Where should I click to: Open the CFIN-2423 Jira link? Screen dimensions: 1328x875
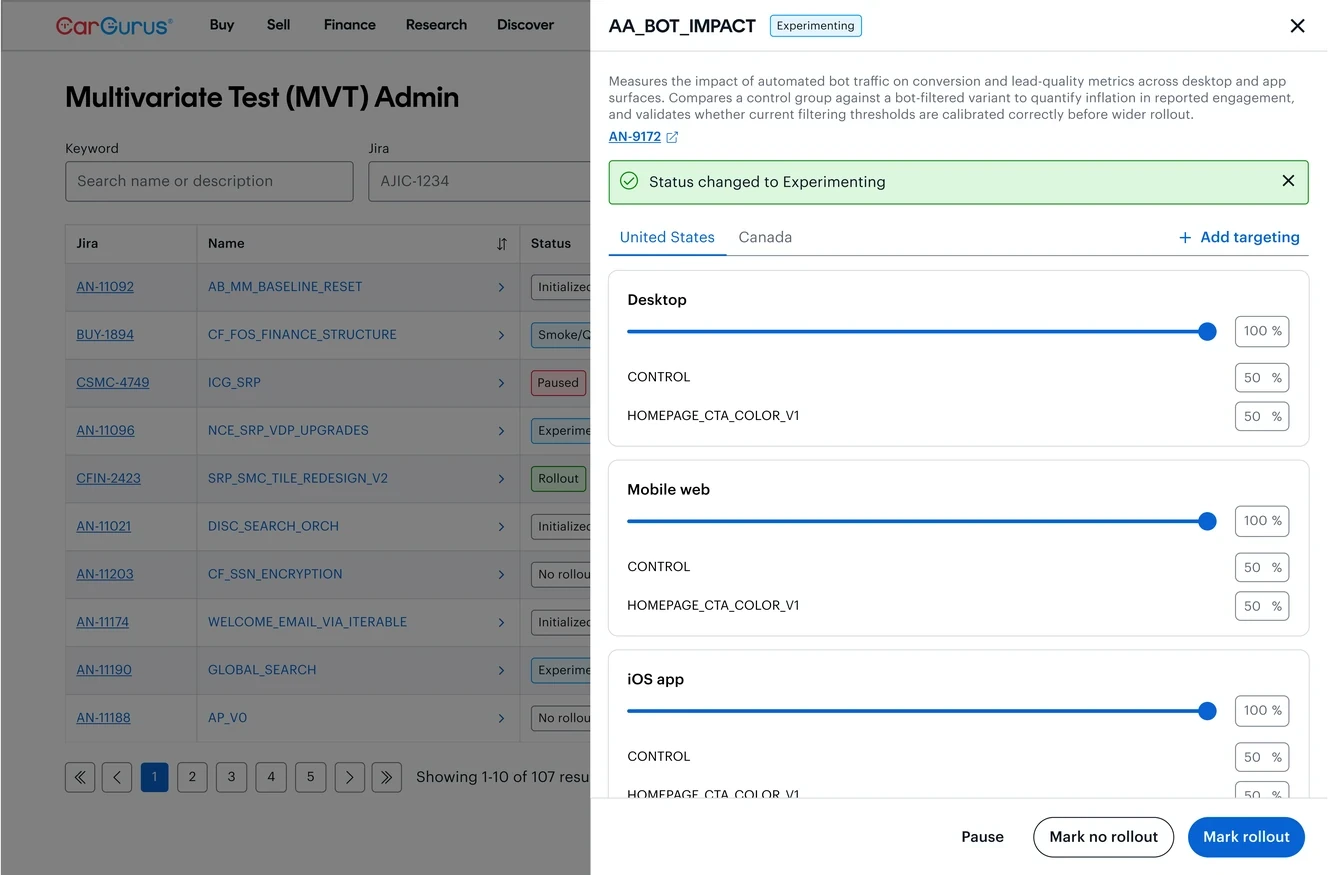tap(108, 479)
